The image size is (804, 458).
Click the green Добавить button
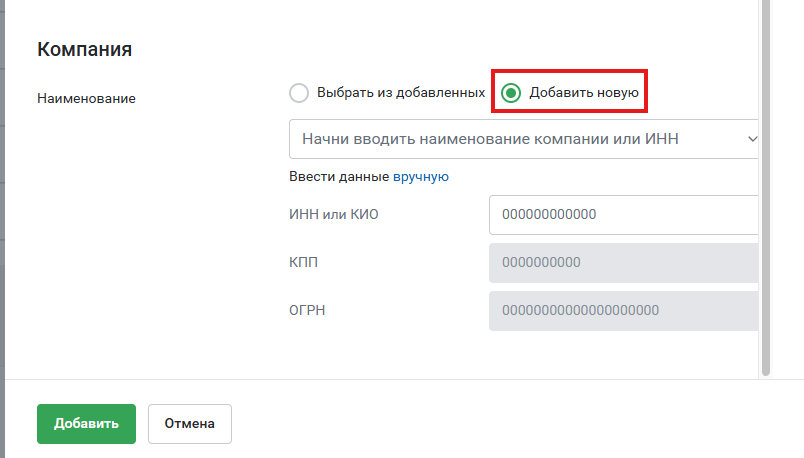point(86,424)
